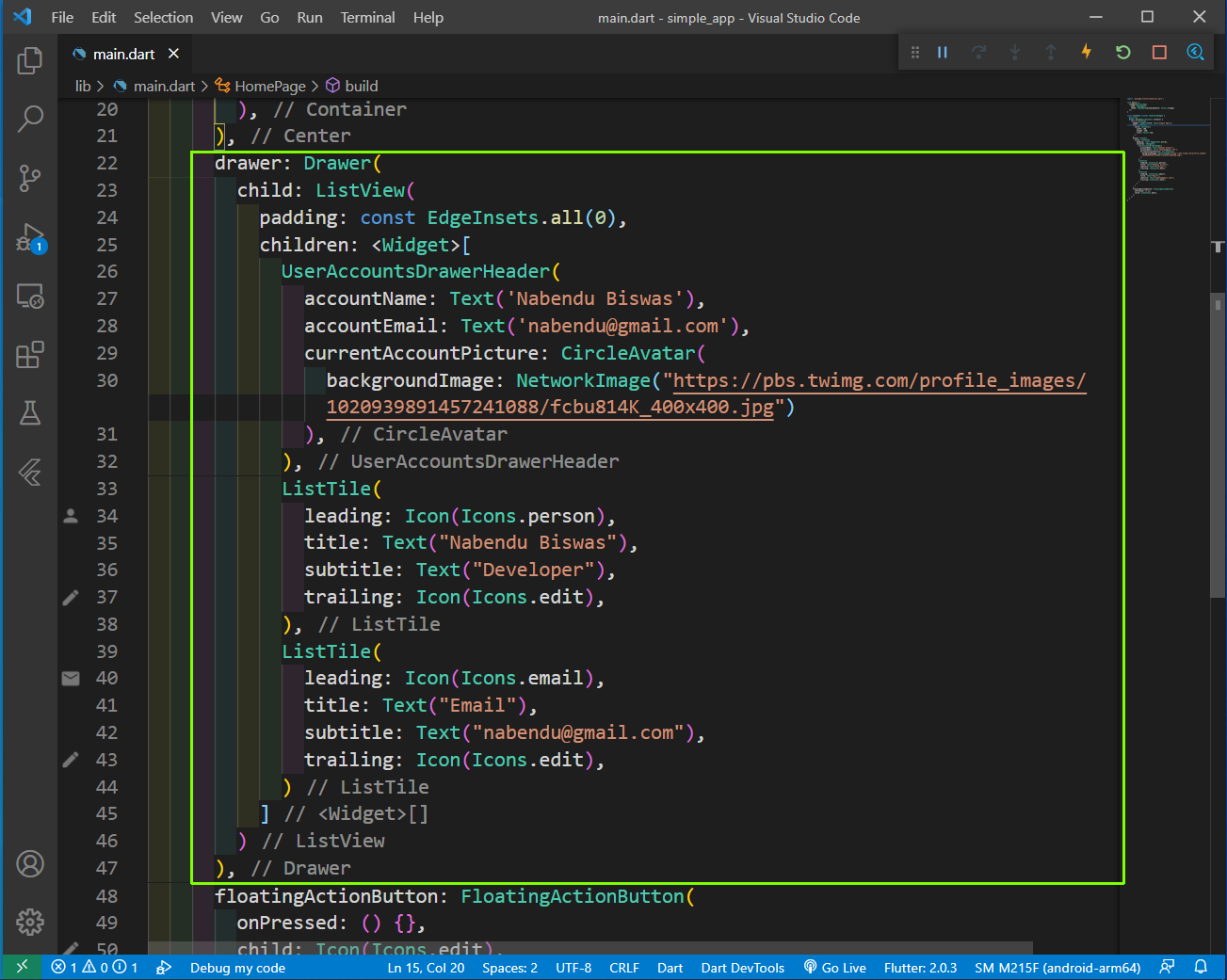This screenshot has height=980, width=1227.
Task: Open the File menu
Action: [62, 17]
